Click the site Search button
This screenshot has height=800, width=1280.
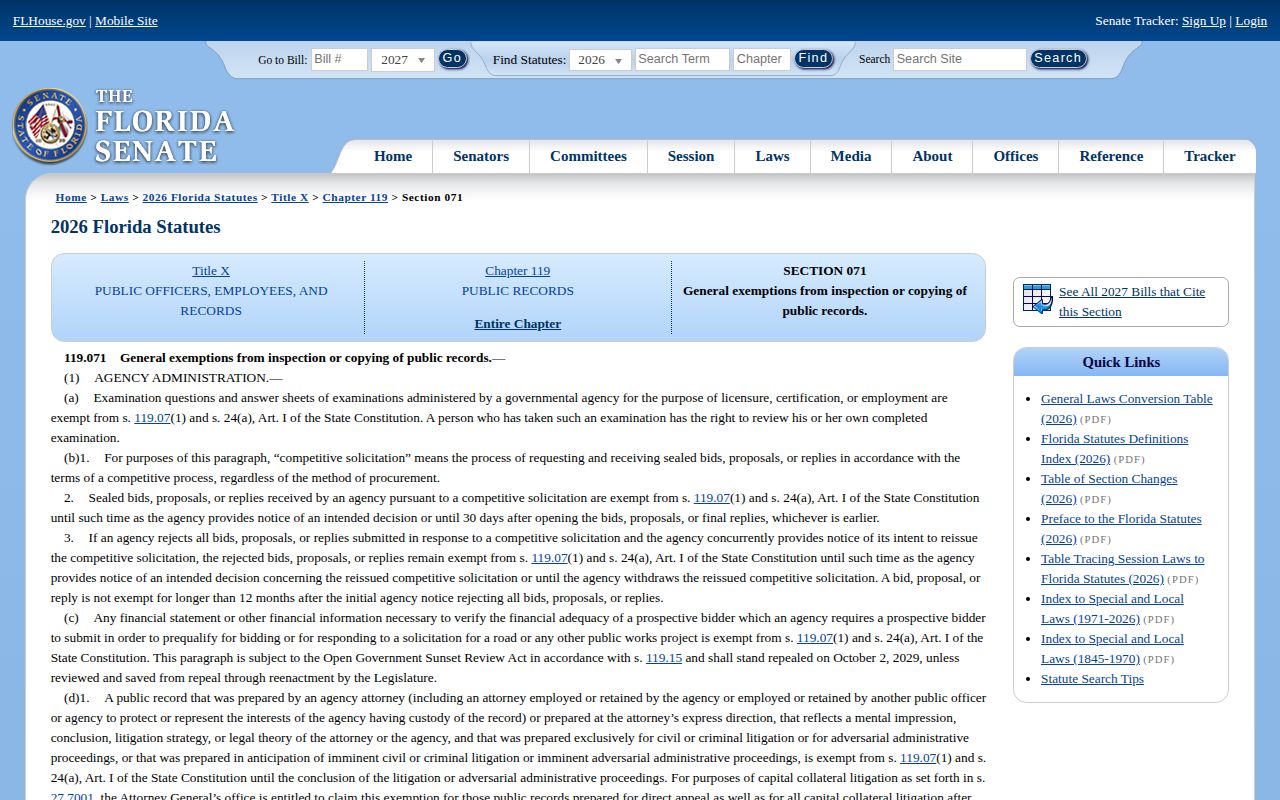(1058, 59)
